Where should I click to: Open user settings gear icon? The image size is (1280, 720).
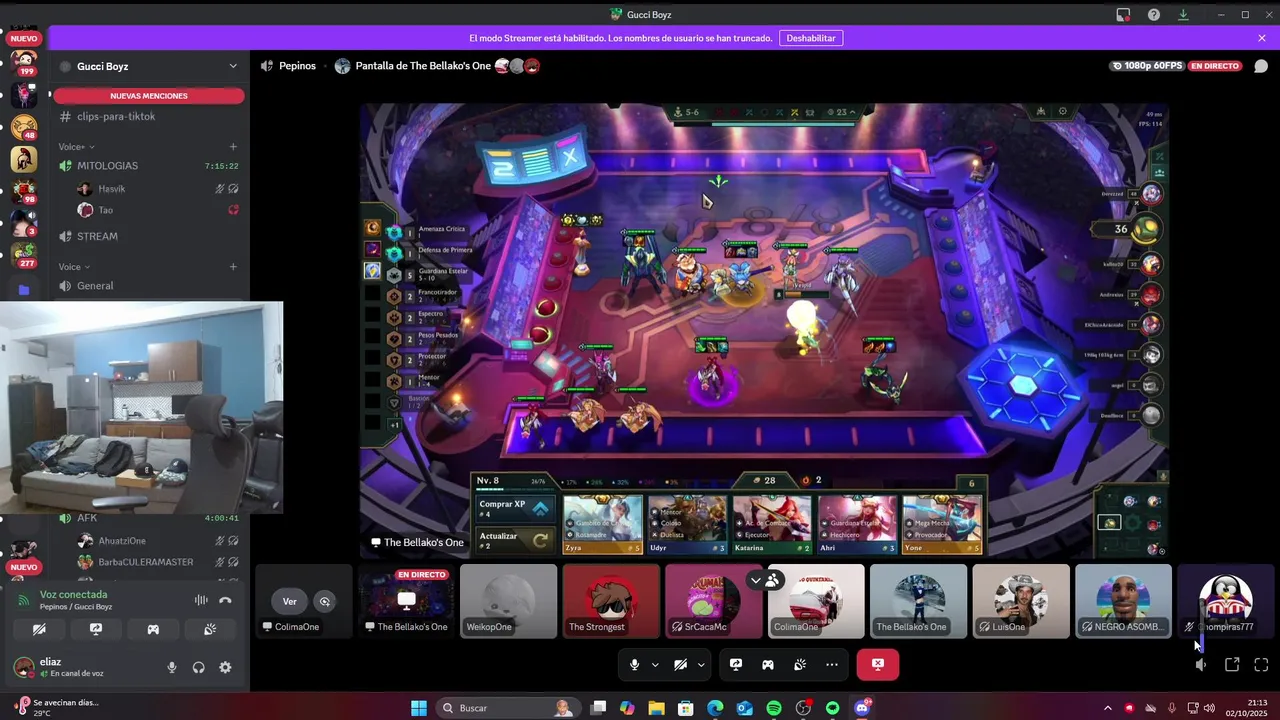coord(225,667)
